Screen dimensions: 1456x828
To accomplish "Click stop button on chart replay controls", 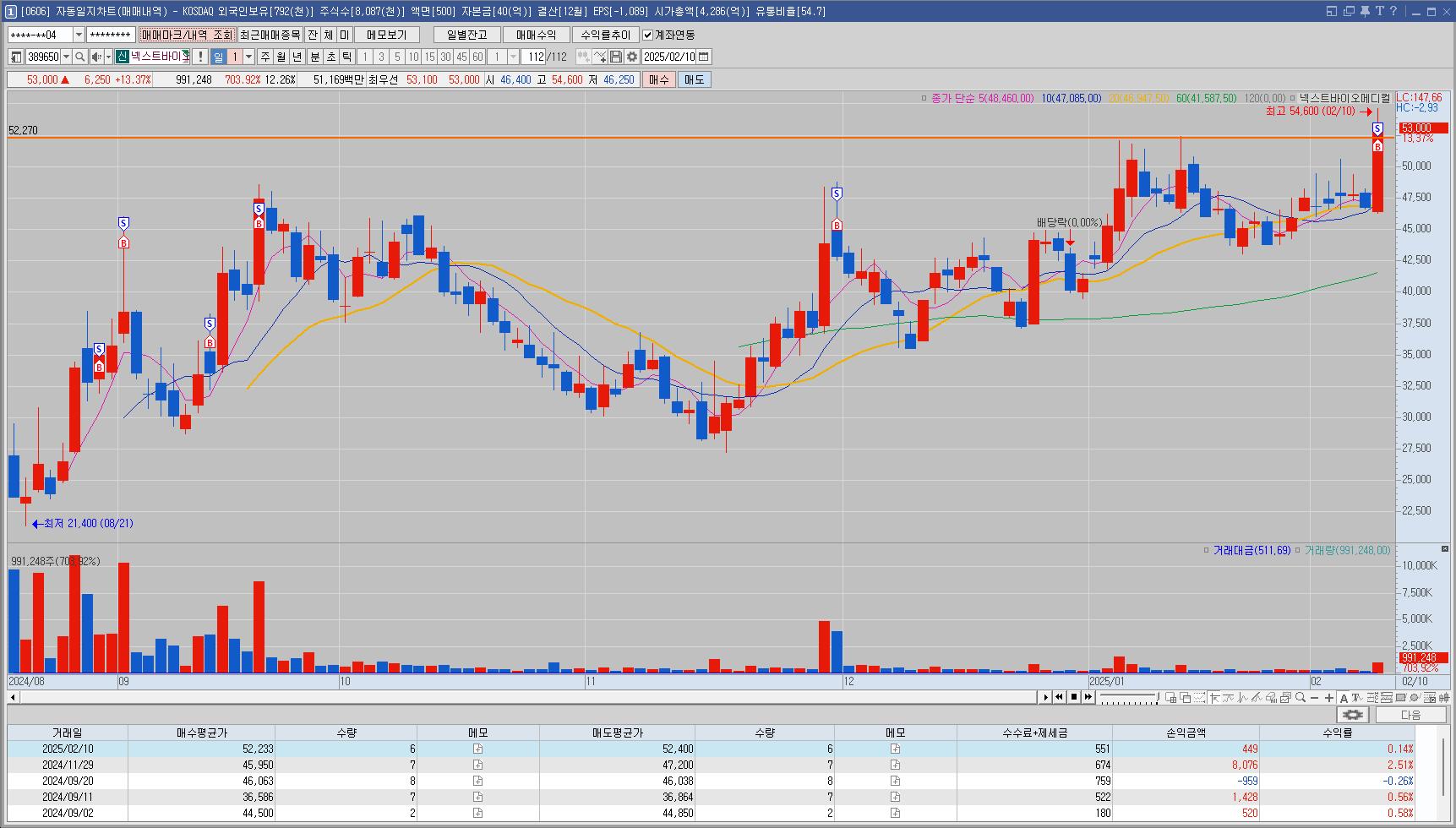I will point(1074,697).
